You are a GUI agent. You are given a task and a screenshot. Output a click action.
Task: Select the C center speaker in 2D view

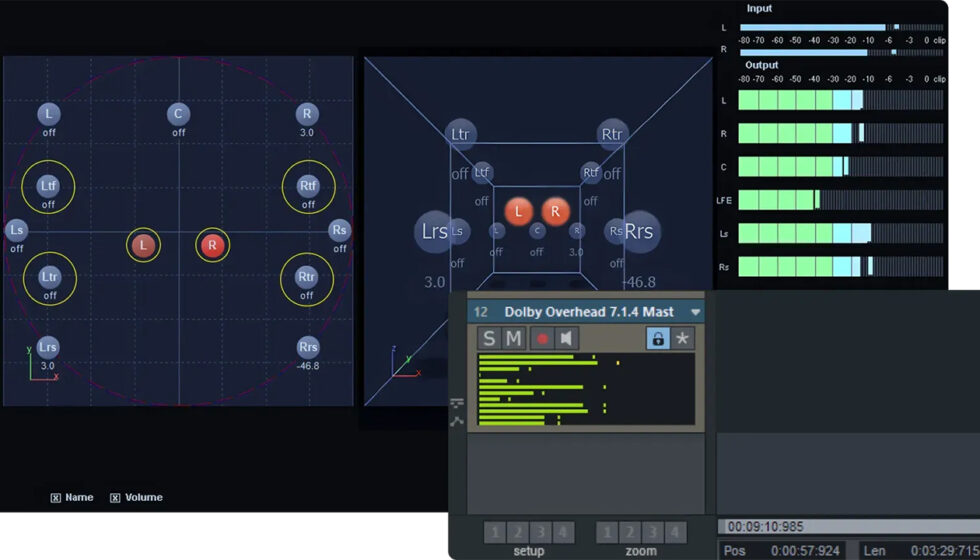pyautogui.click(x=178, y=114)
